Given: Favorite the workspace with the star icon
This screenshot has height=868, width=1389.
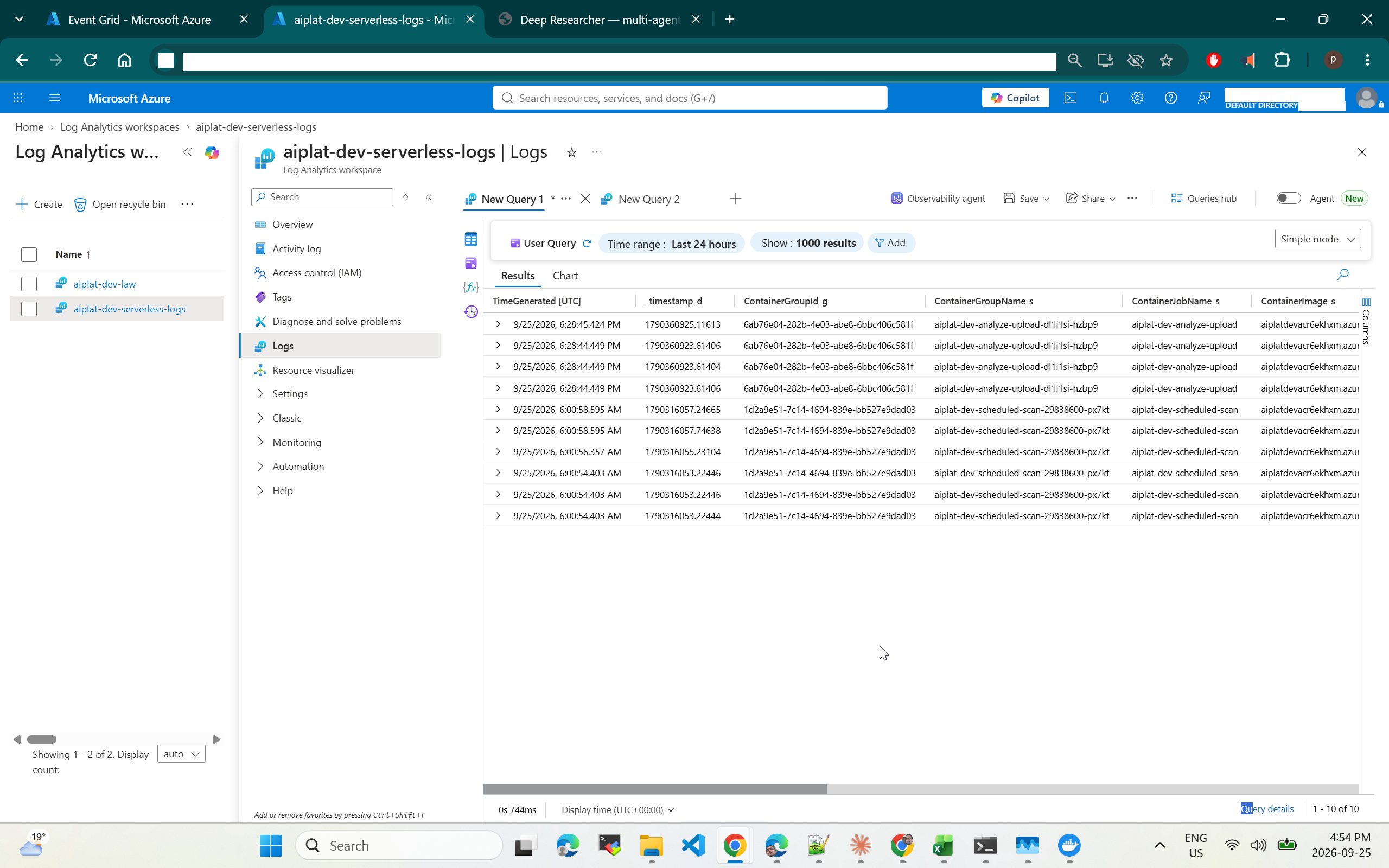Looking at the screenshot, I should click(571, 152).
